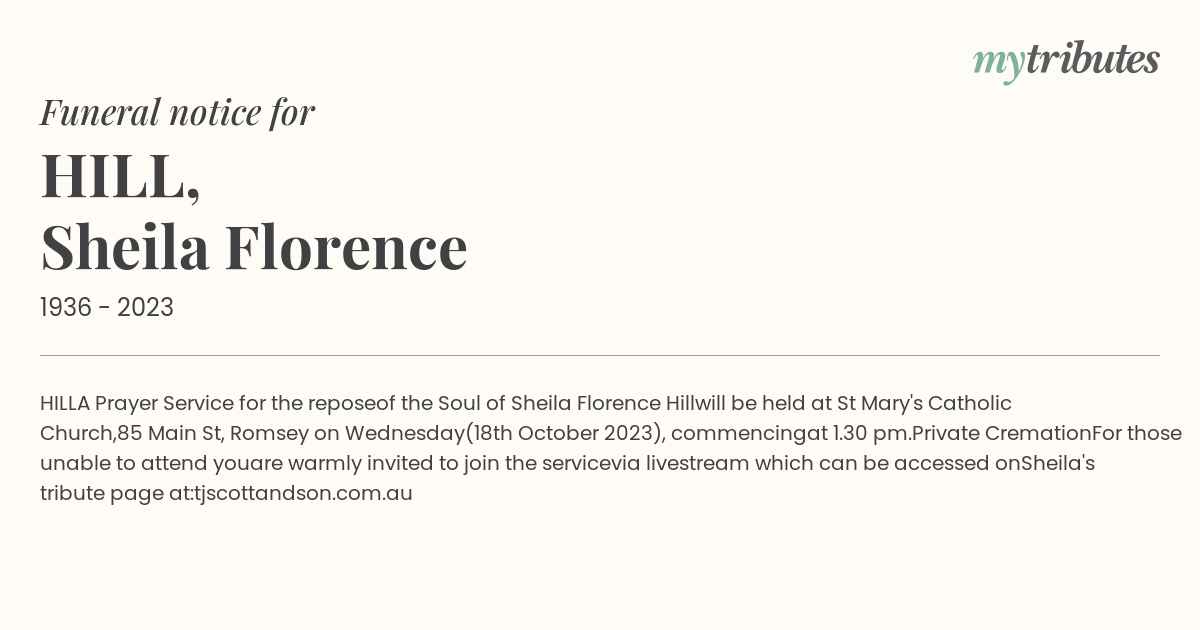Click "St Mary's Catholic" in the notice text
The image size is (1200, 630).
point(924,403)
